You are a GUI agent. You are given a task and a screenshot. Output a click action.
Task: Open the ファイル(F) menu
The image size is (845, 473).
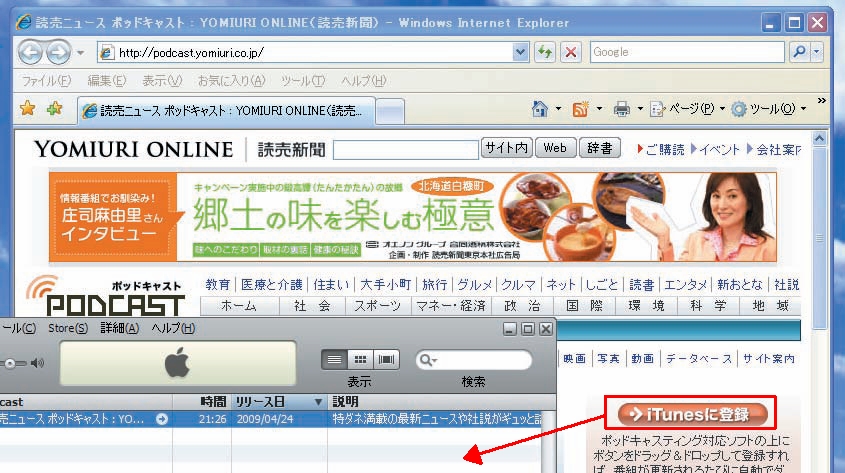tap(46, 81)
